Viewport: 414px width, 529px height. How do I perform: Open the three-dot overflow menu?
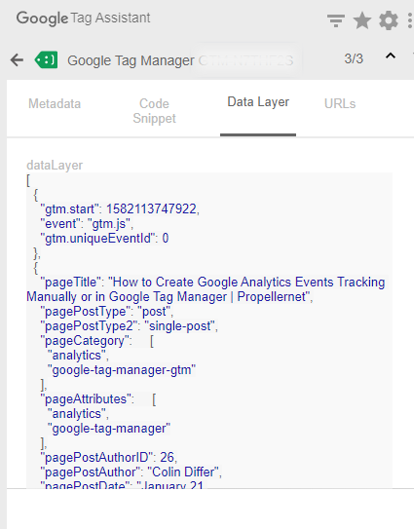pos(410,20)
